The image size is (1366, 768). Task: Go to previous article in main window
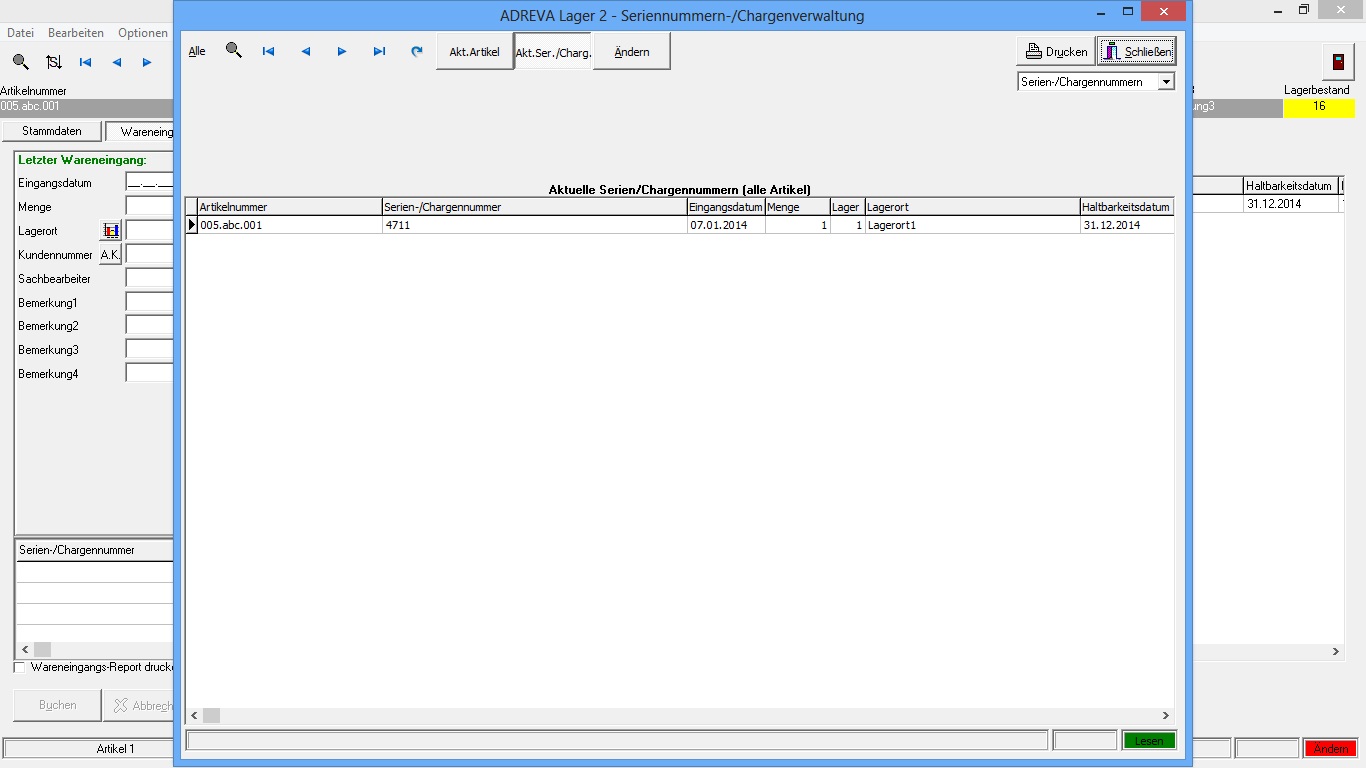(x=116, y=62)
